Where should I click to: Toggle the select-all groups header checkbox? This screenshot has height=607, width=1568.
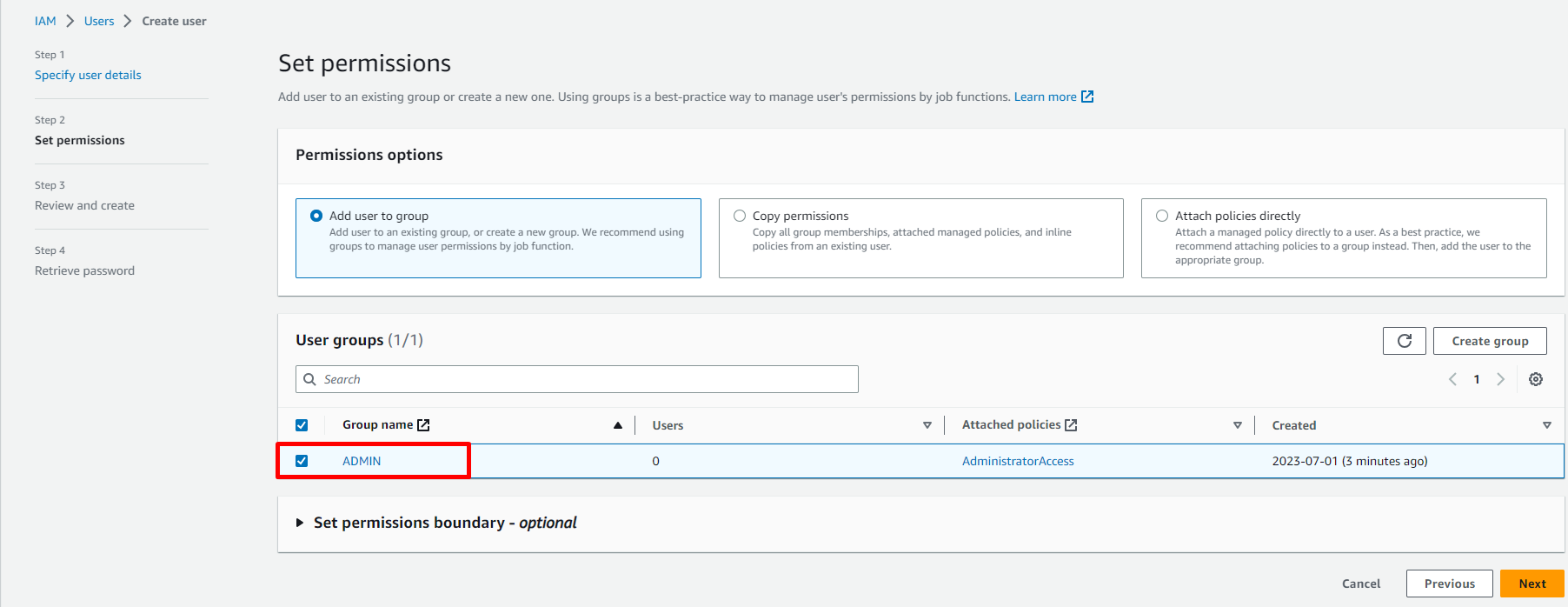coord(302,425)
